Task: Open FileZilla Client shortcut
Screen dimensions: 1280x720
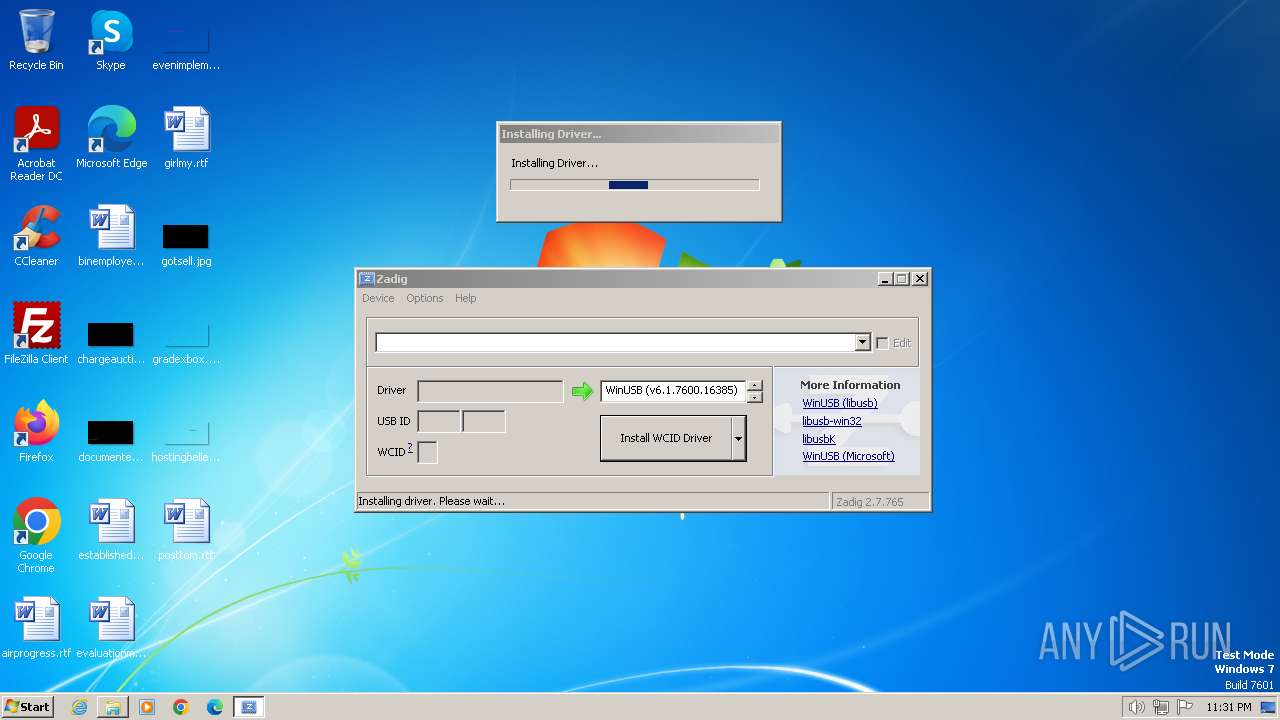Action: [x=36, y=334]
